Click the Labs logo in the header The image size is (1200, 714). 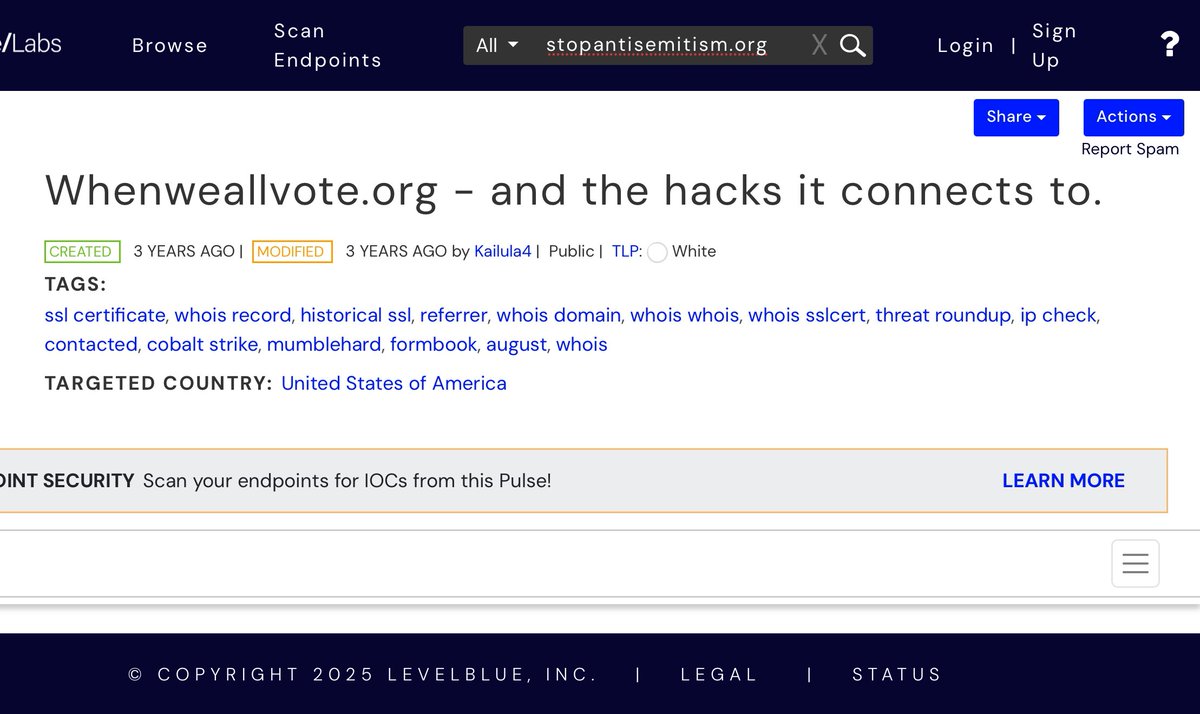click(x=32, y=43)
